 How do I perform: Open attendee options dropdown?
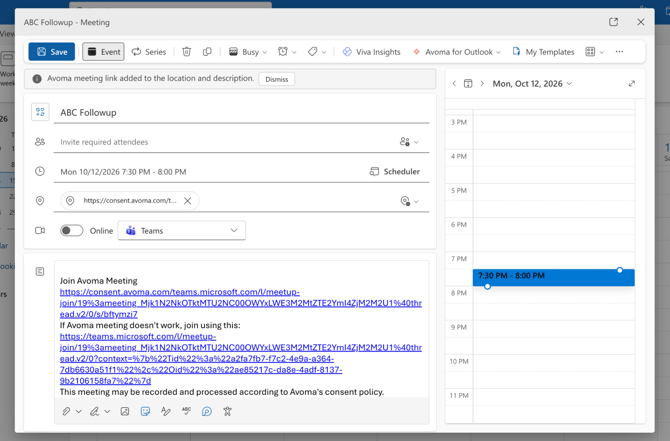pyautogui.click(x=409, y=142)
